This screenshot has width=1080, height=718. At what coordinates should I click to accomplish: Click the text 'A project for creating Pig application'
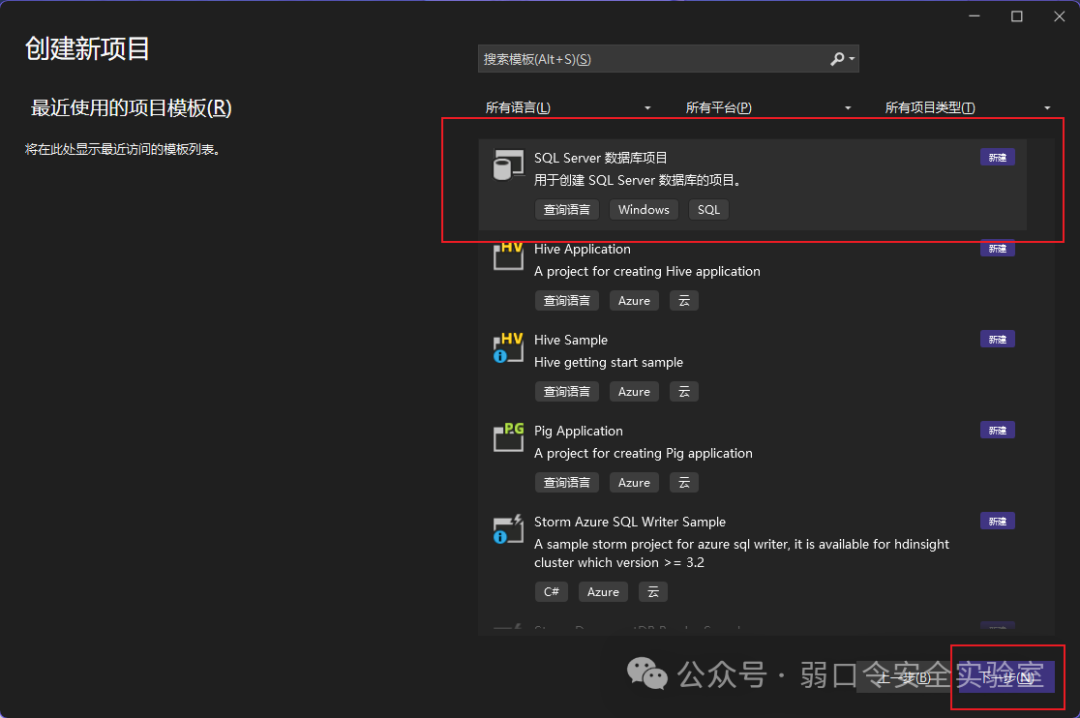[643, 453]
